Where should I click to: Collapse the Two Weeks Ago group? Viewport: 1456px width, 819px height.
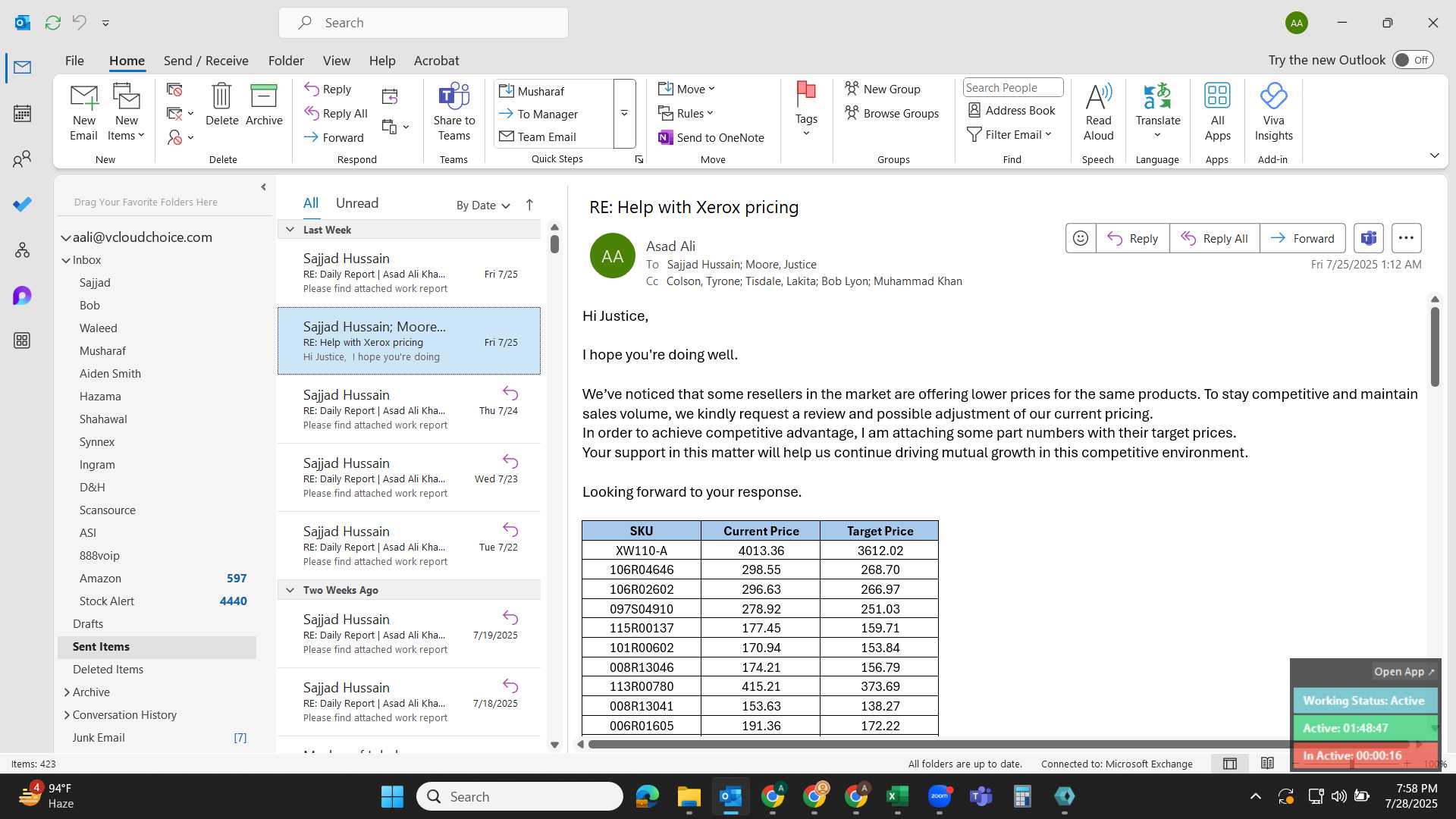tap(290, 590)
